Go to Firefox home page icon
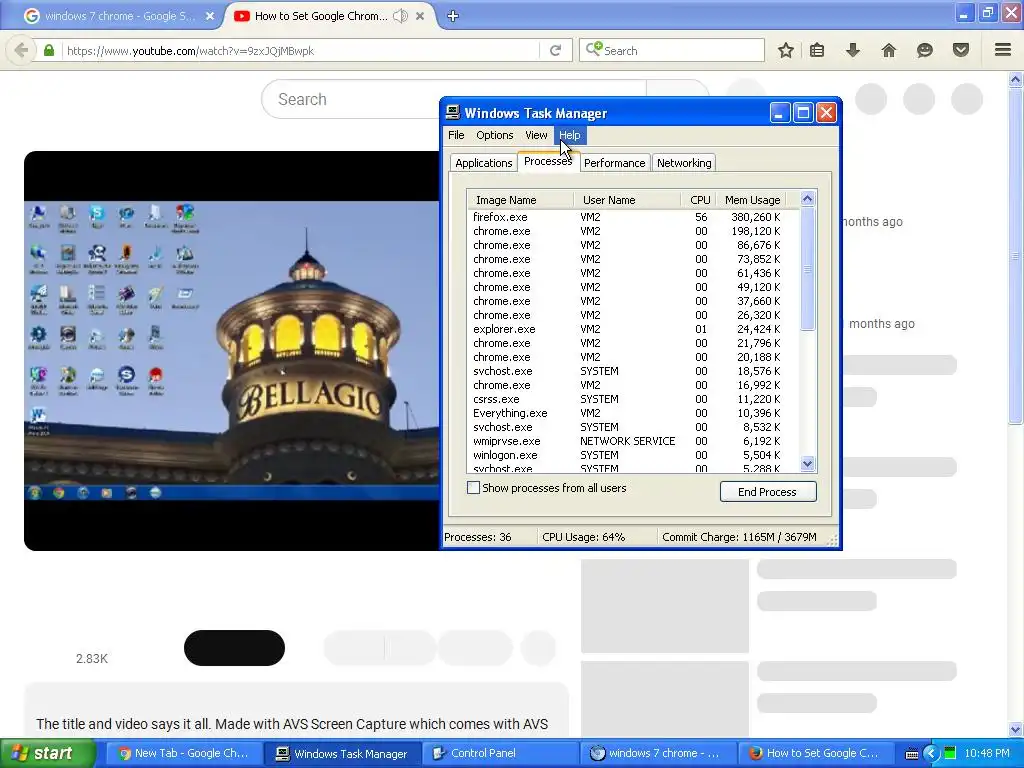Viewport: 1024px width, 768px height. [x=888, y=50]
